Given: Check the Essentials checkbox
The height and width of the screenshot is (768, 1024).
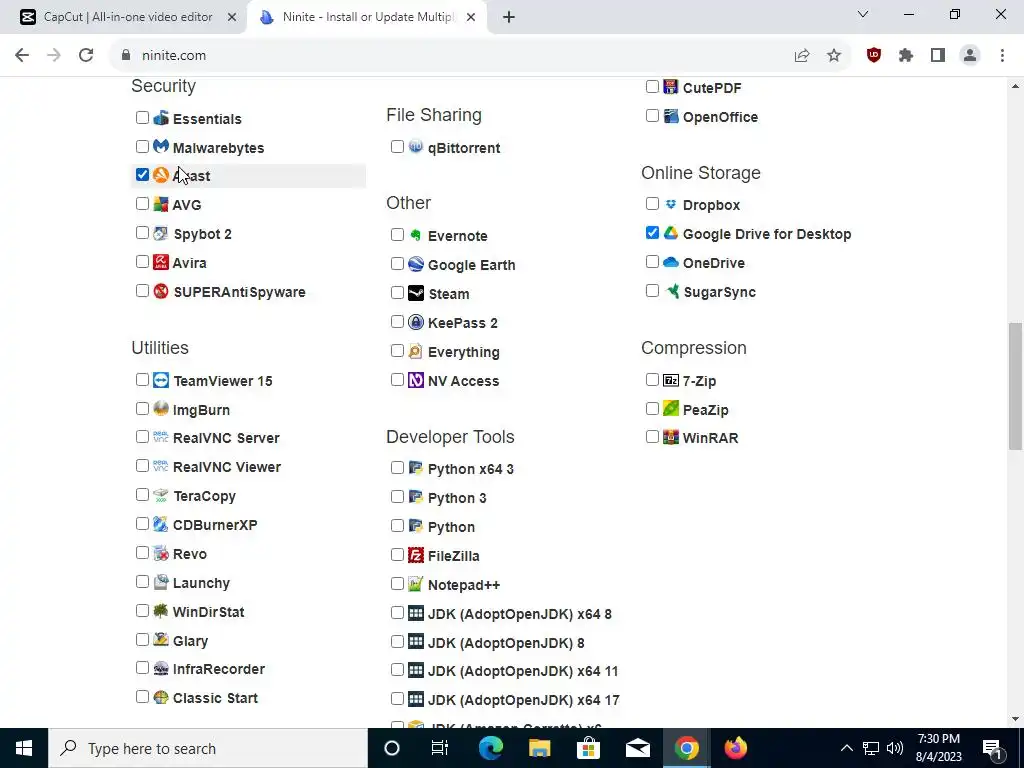Looking at the screenshot, I should [x=142, y=118].
